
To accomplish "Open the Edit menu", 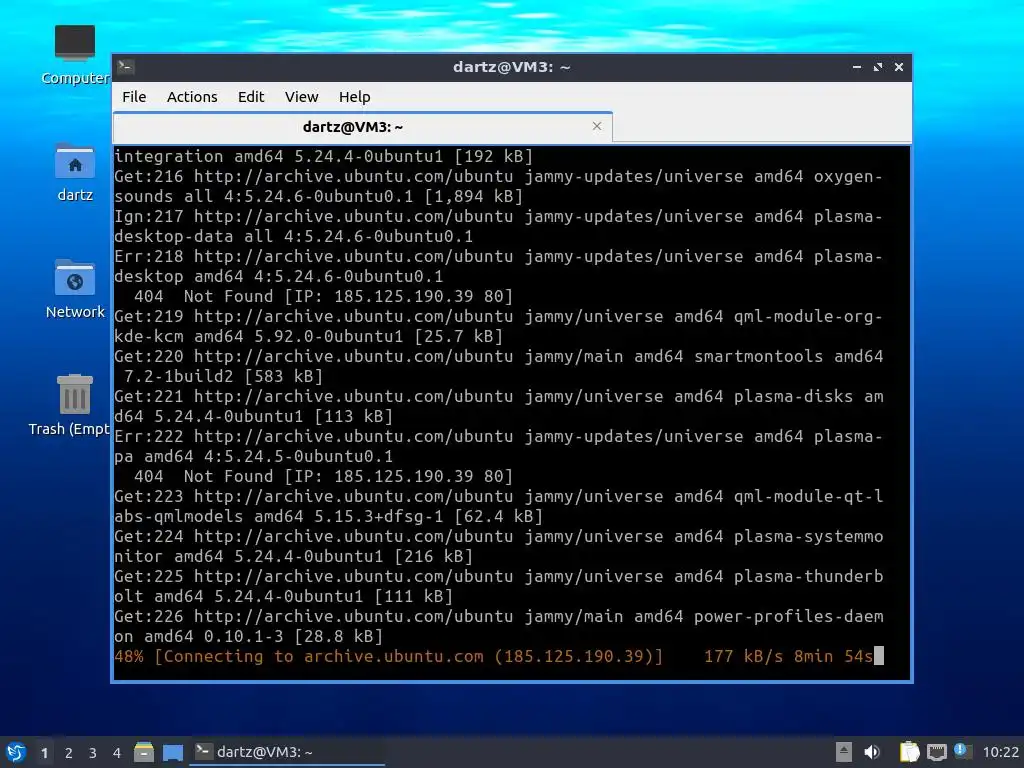I will (x=251, y=97).
